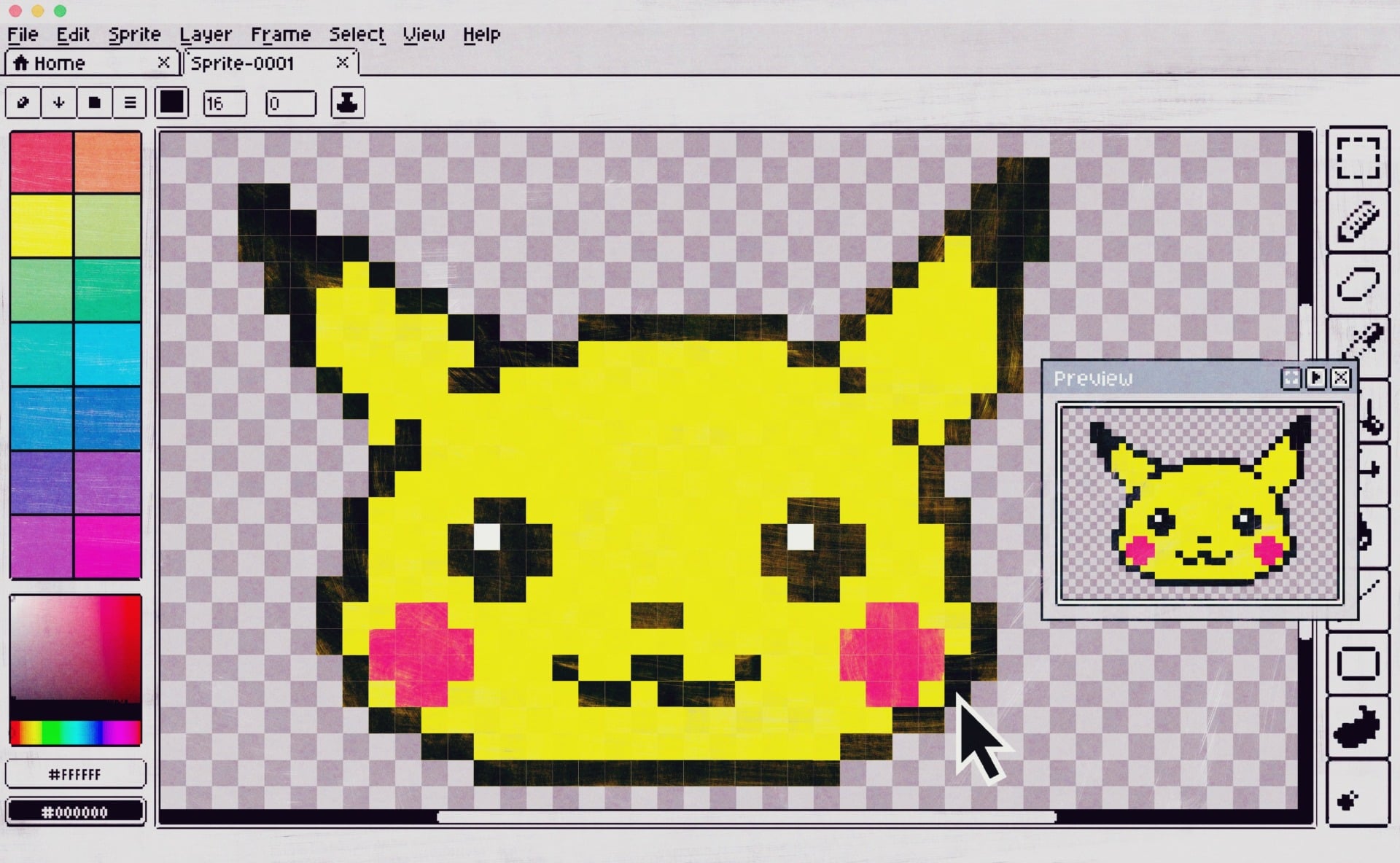This screenshot has height=863, width=1400.
Task: Select the blob contour tool
Action: pos(1358,728)
